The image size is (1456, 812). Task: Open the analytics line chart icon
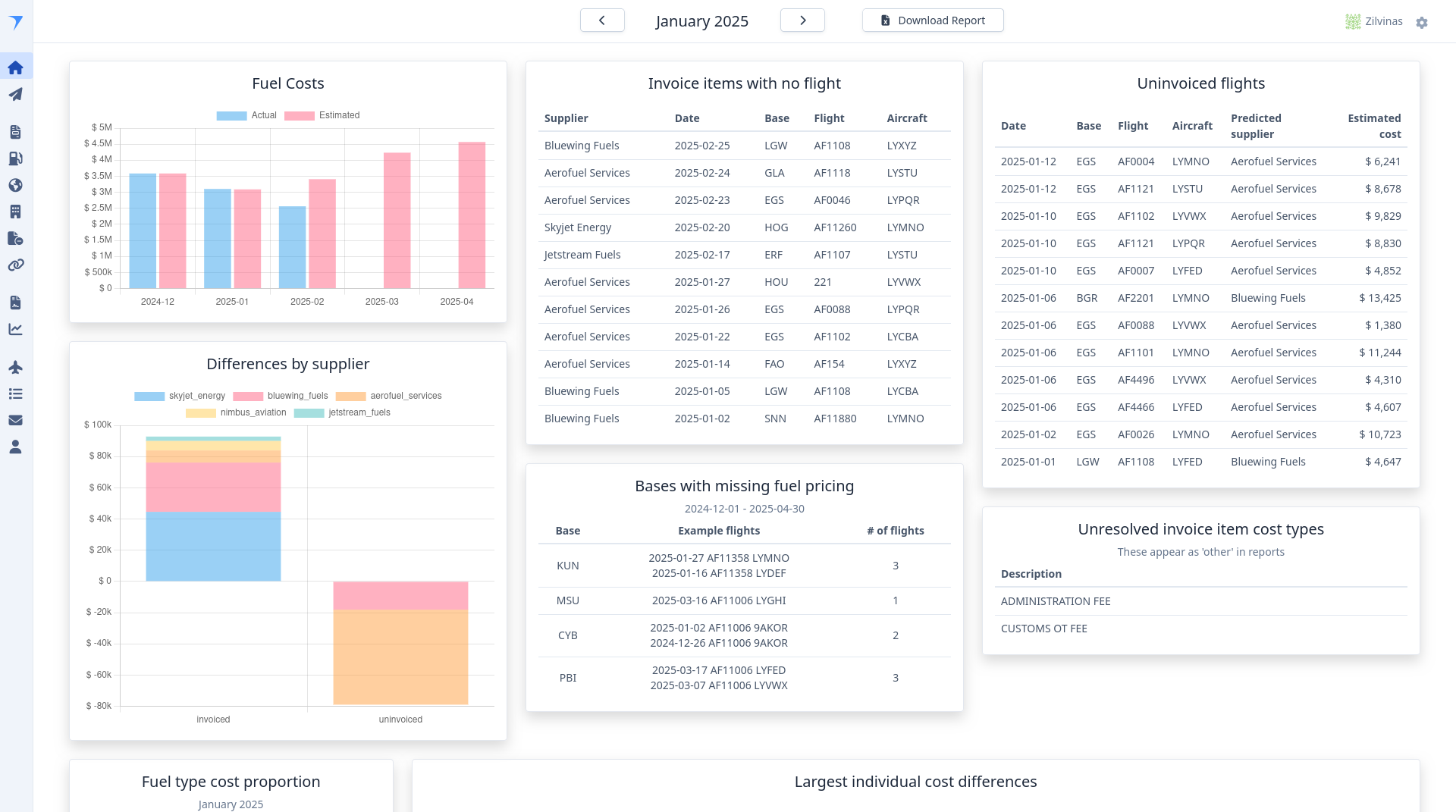point(16,329)
